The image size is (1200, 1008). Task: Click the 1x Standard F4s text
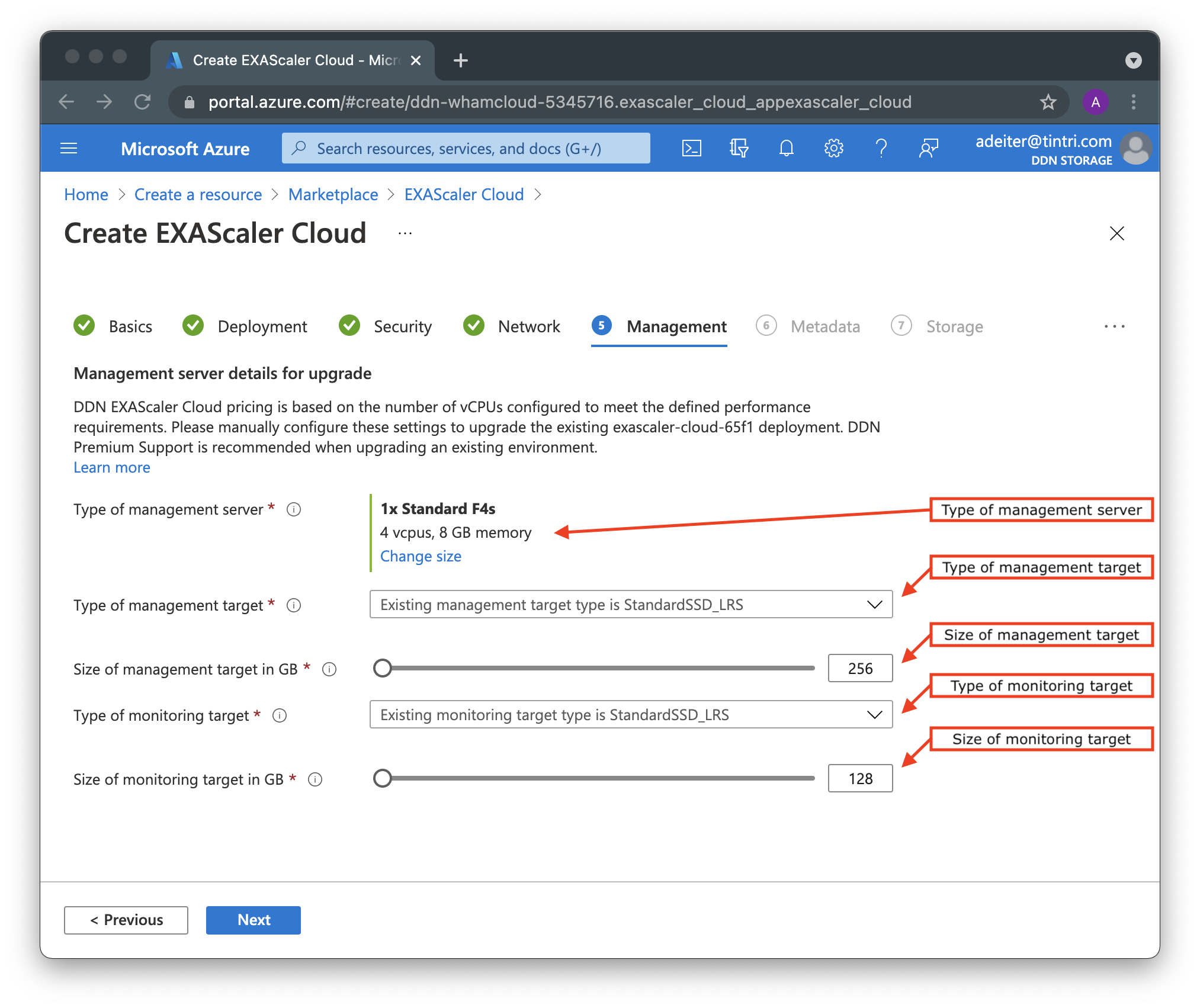point(438,509)
